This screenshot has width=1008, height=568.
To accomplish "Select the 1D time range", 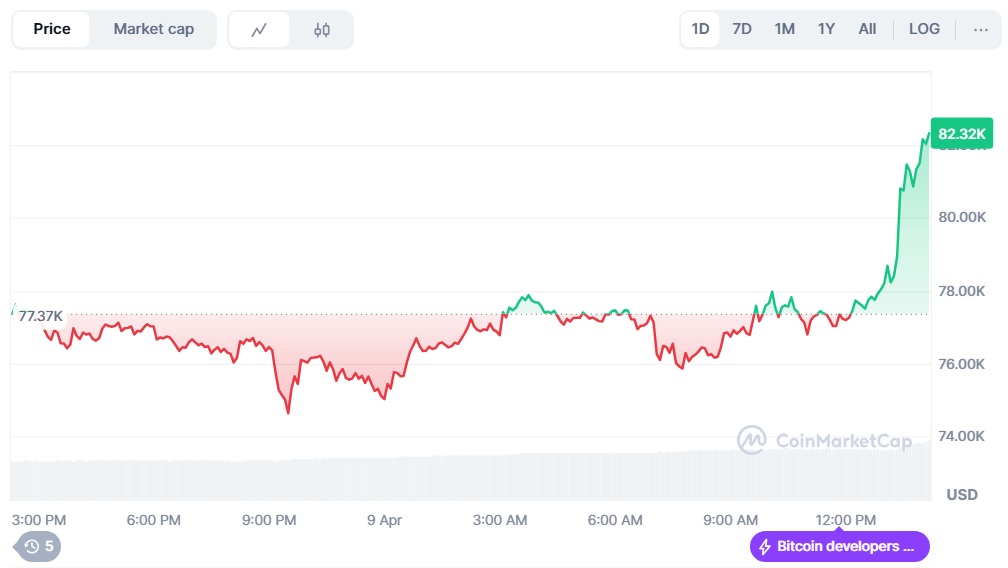I will [x=700, y=29].
